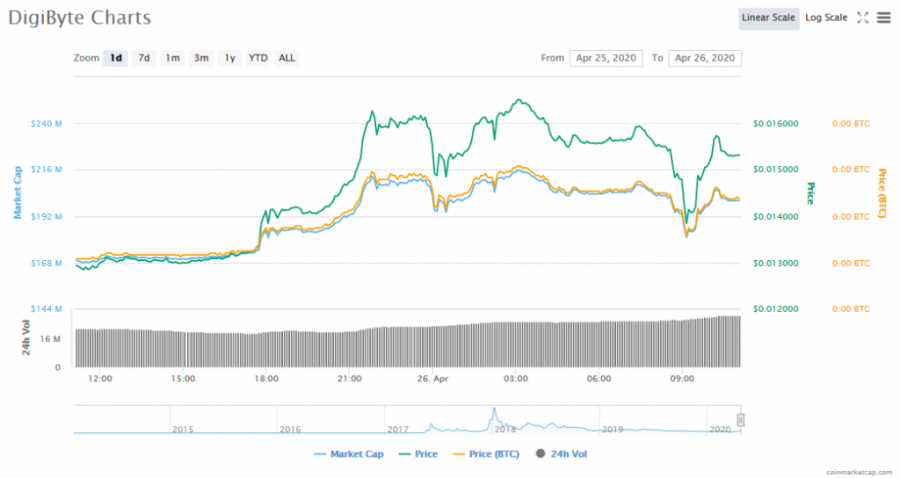900x478 pixels.
Task: Toggle 24h Vol series in legend
Action: pyautogui.click(x=561, y=454)
